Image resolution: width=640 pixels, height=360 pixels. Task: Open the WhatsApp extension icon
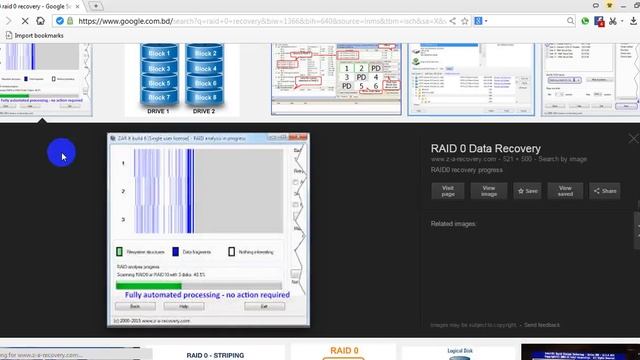click(x=585, y=21)
